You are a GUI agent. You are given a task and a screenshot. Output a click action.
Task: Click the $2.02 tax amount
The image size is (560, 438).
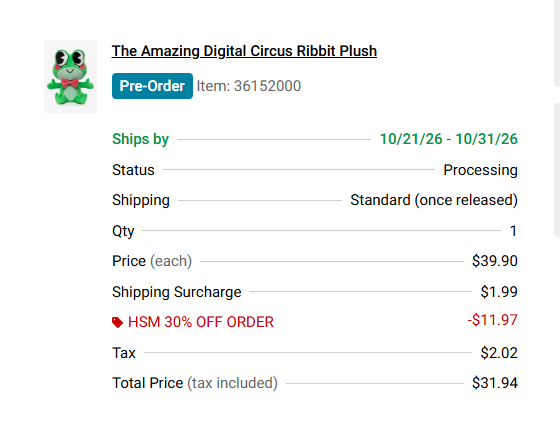tap(499, 353)
